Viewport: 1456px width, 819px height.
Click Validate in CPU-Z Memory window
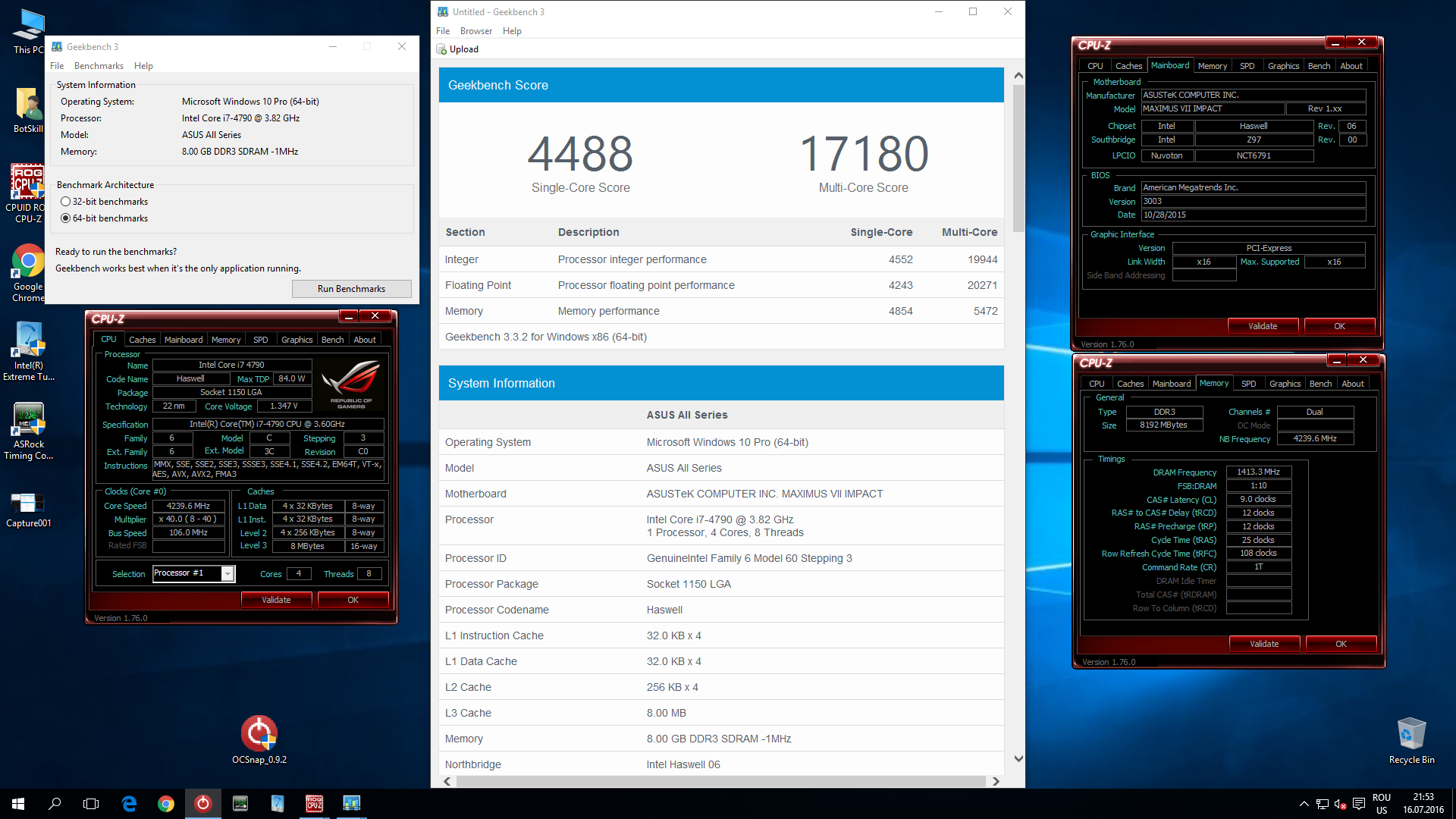coord(1264,644)
